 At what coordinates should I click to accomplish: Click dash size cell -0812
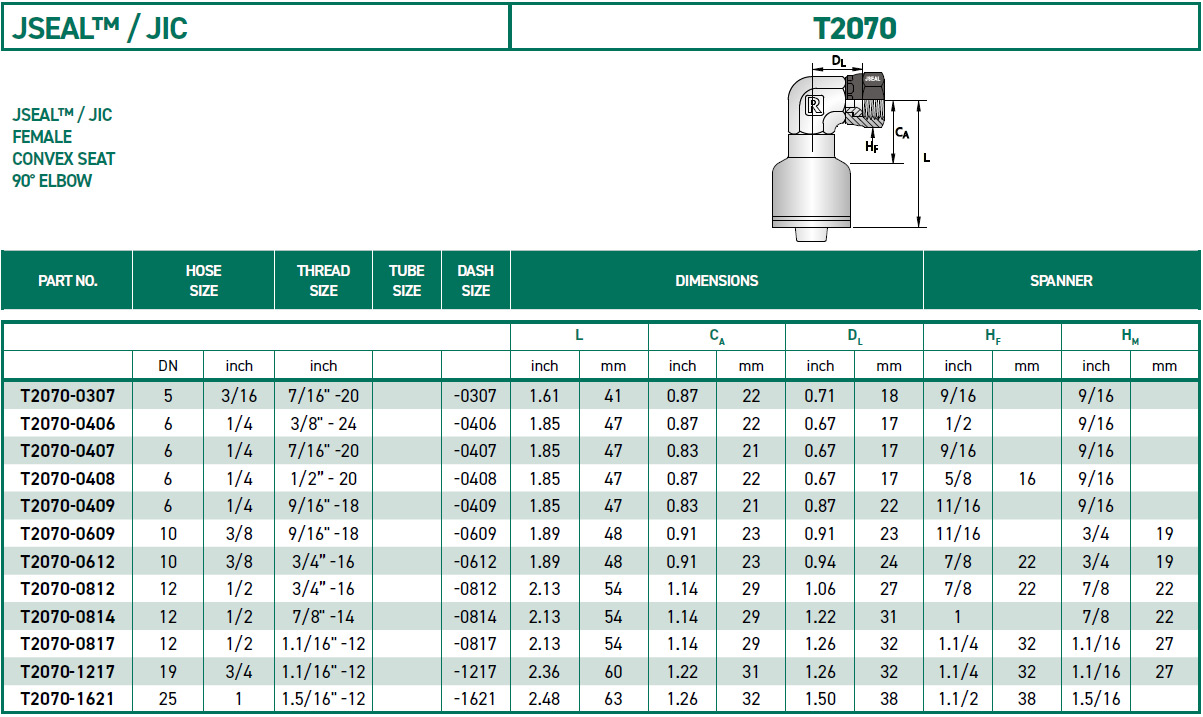coord(475,589)
